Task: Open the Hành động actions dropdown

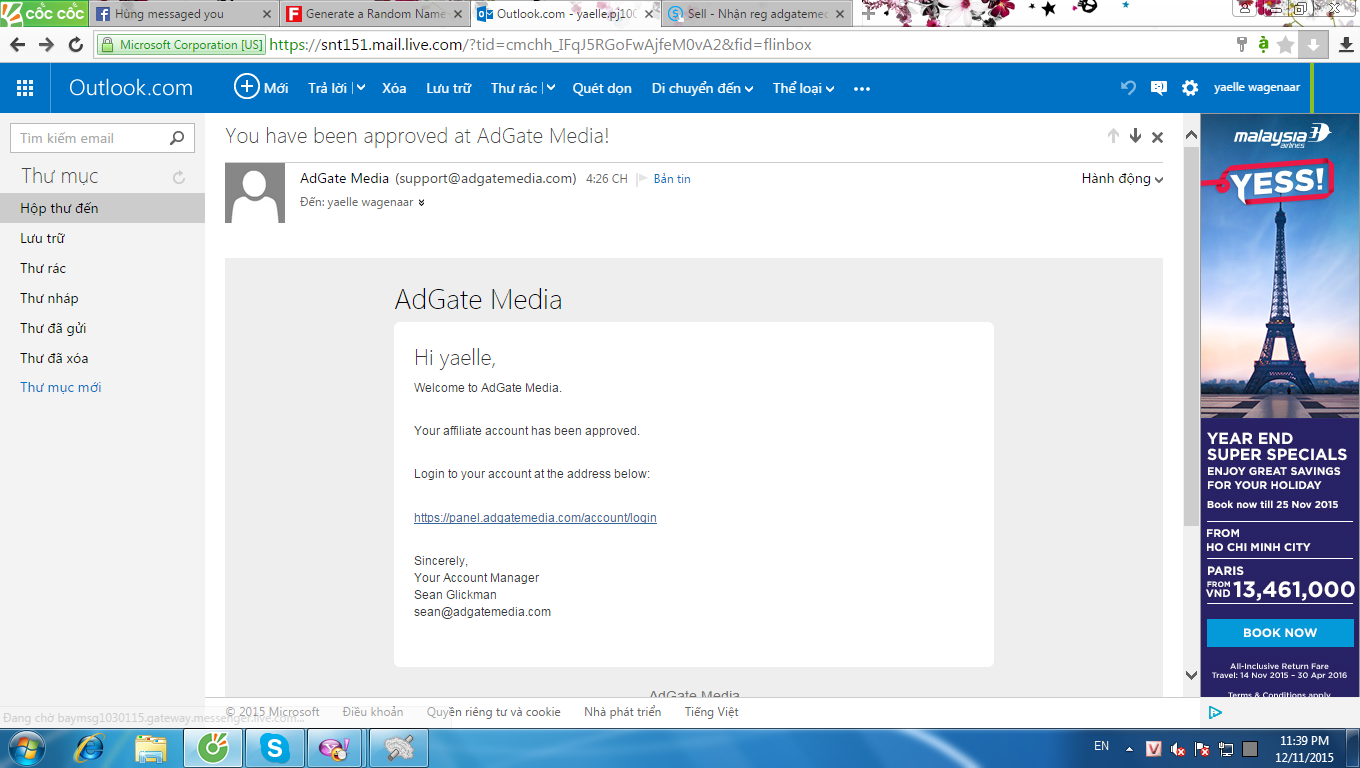Action: click(x=1122, y=179)
